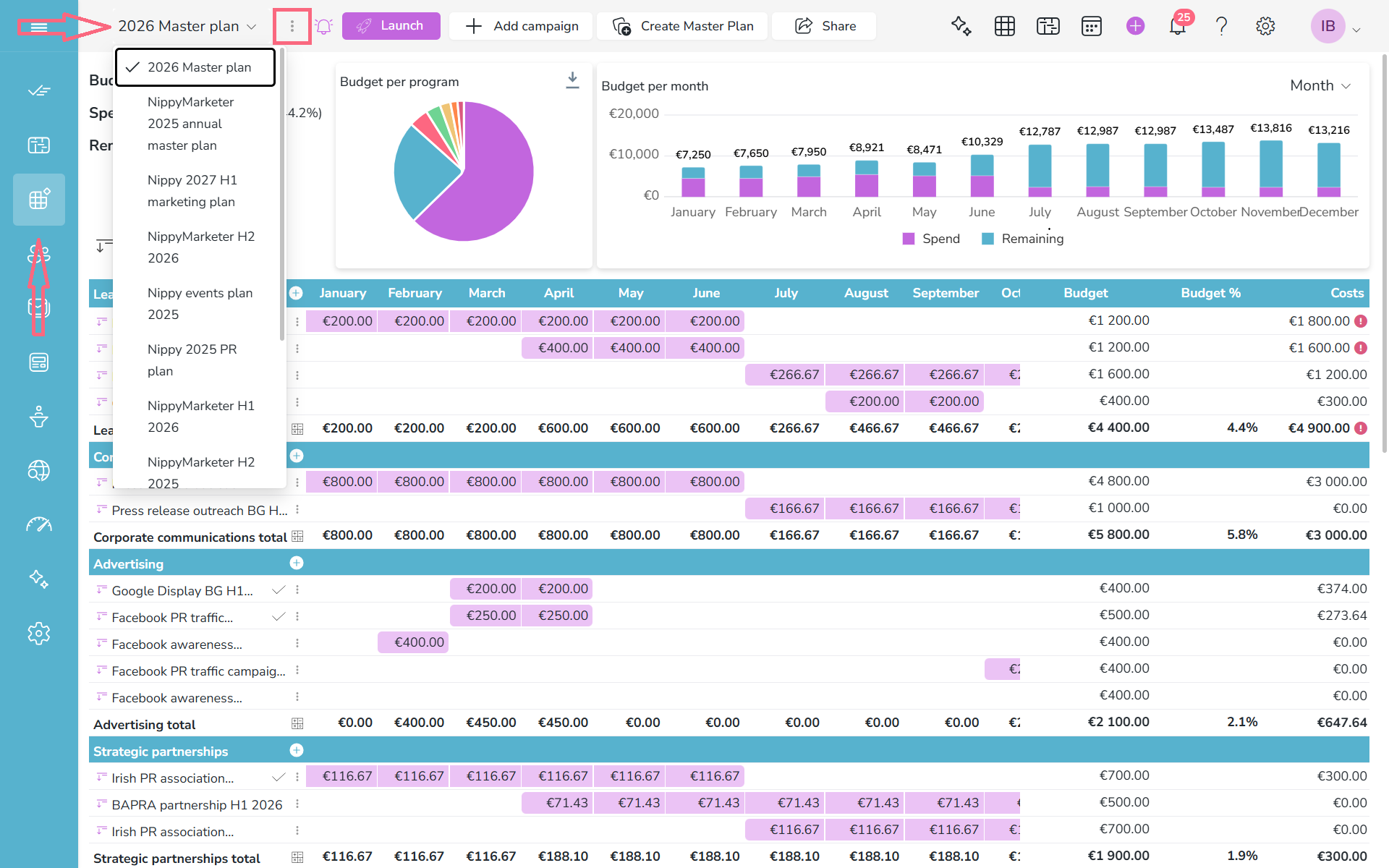
Task: Choose Nippy events plan 2025
Action: coord(195,304)
